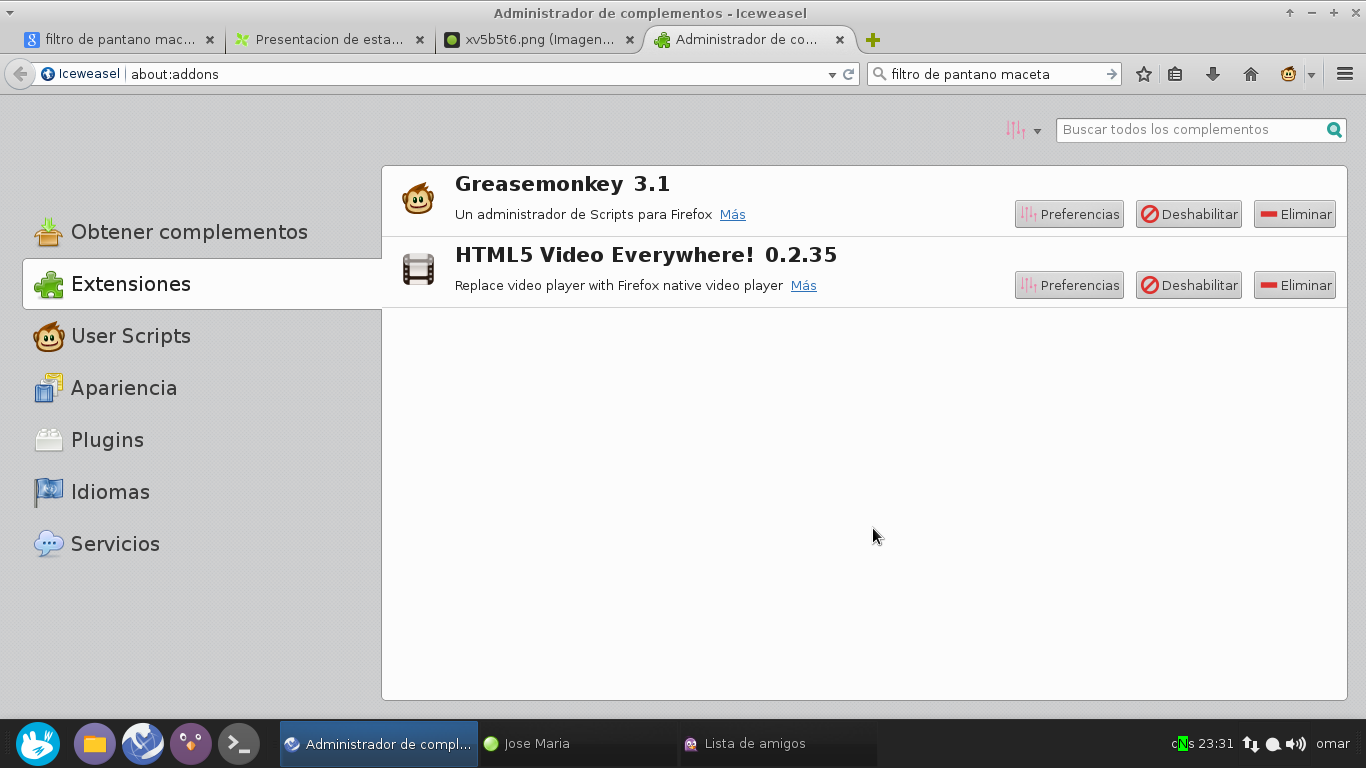This screenshot has width=1366, height=768.
Task: Click the notification bubble tray icon
Action: (x=1274, y=744)
